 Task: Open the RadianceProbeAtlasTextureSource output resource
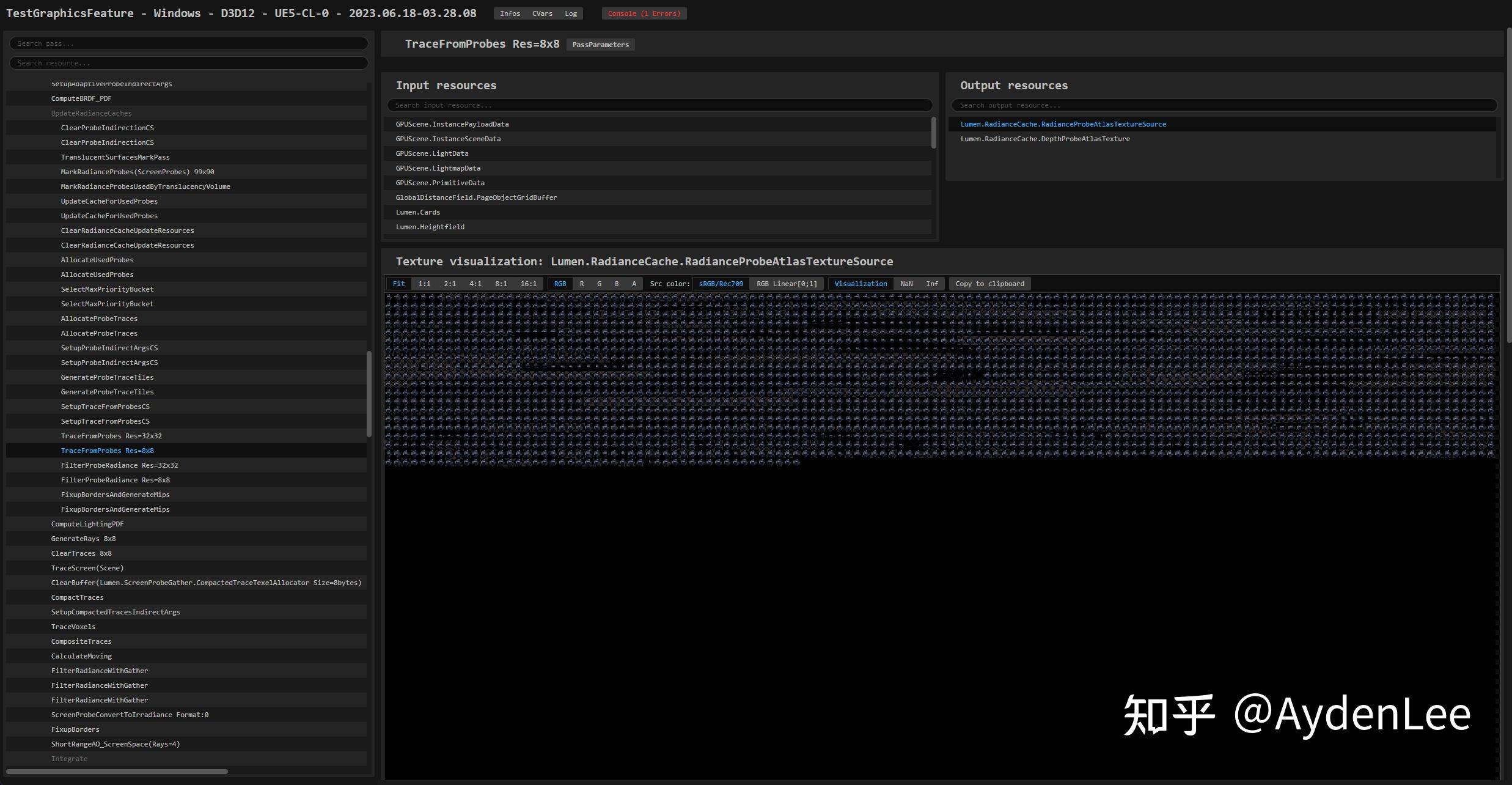1063,123
